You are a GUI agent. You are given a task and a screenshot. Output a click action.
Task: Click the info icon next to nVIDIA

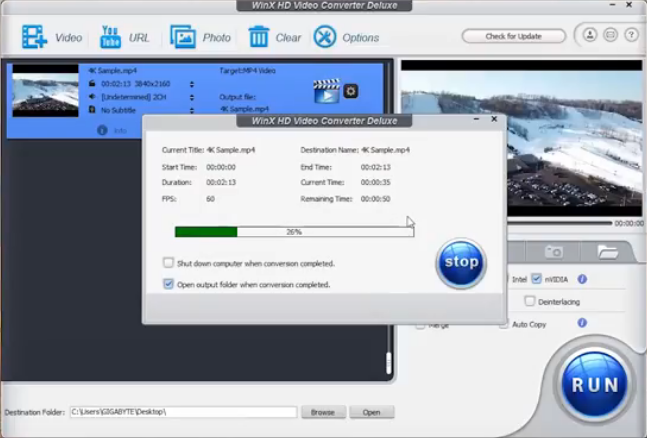(x=582, y=279)
